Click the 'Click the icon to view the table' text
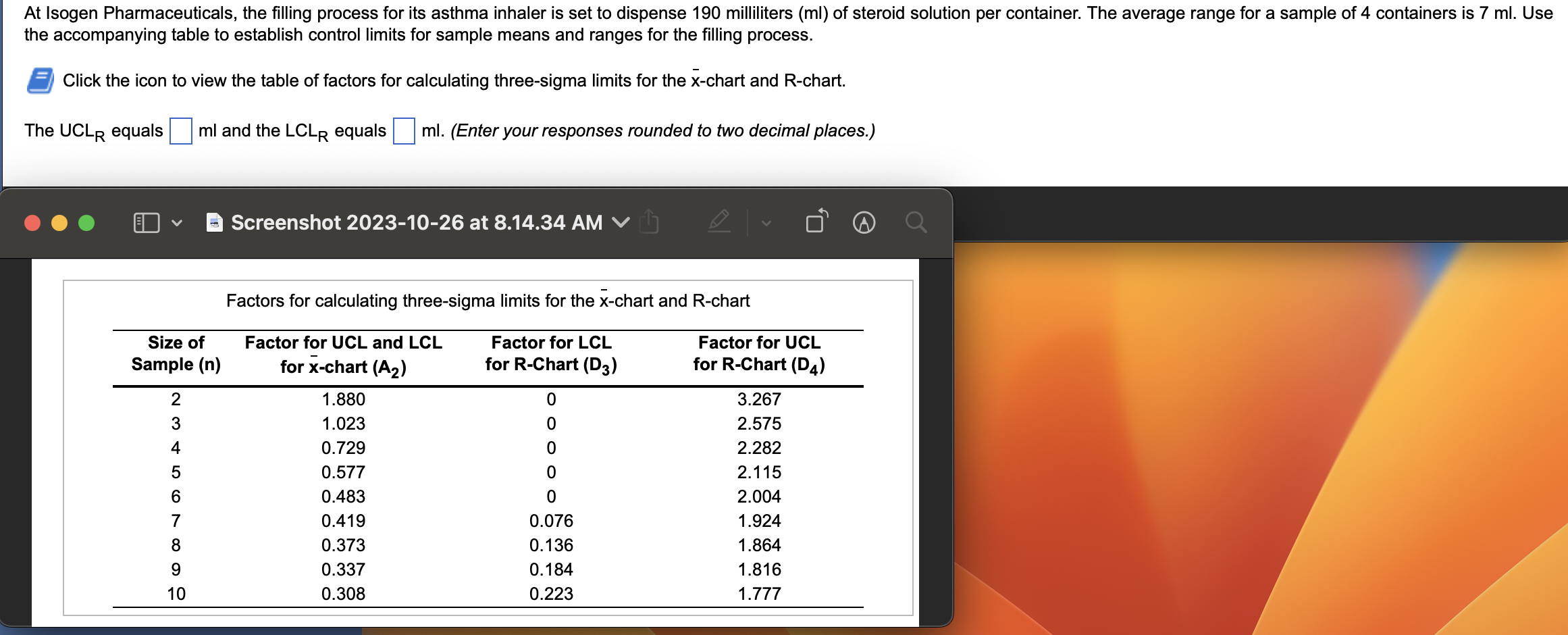The height and width of the screenshot is (635, 1568). pyautogui.click(x=454, y=81)
